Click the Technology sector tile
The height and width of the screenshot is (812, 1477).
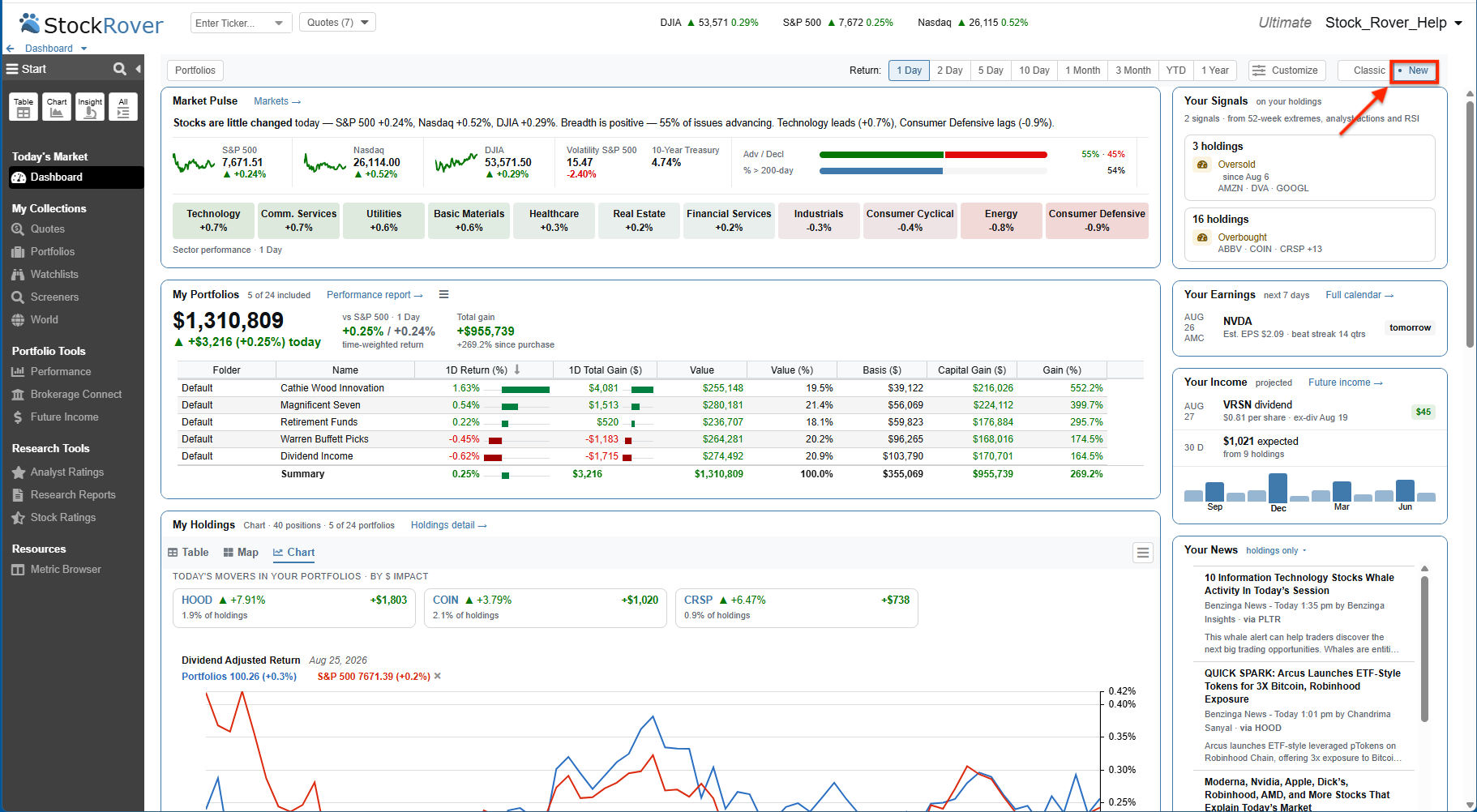[x=213, y=220]
